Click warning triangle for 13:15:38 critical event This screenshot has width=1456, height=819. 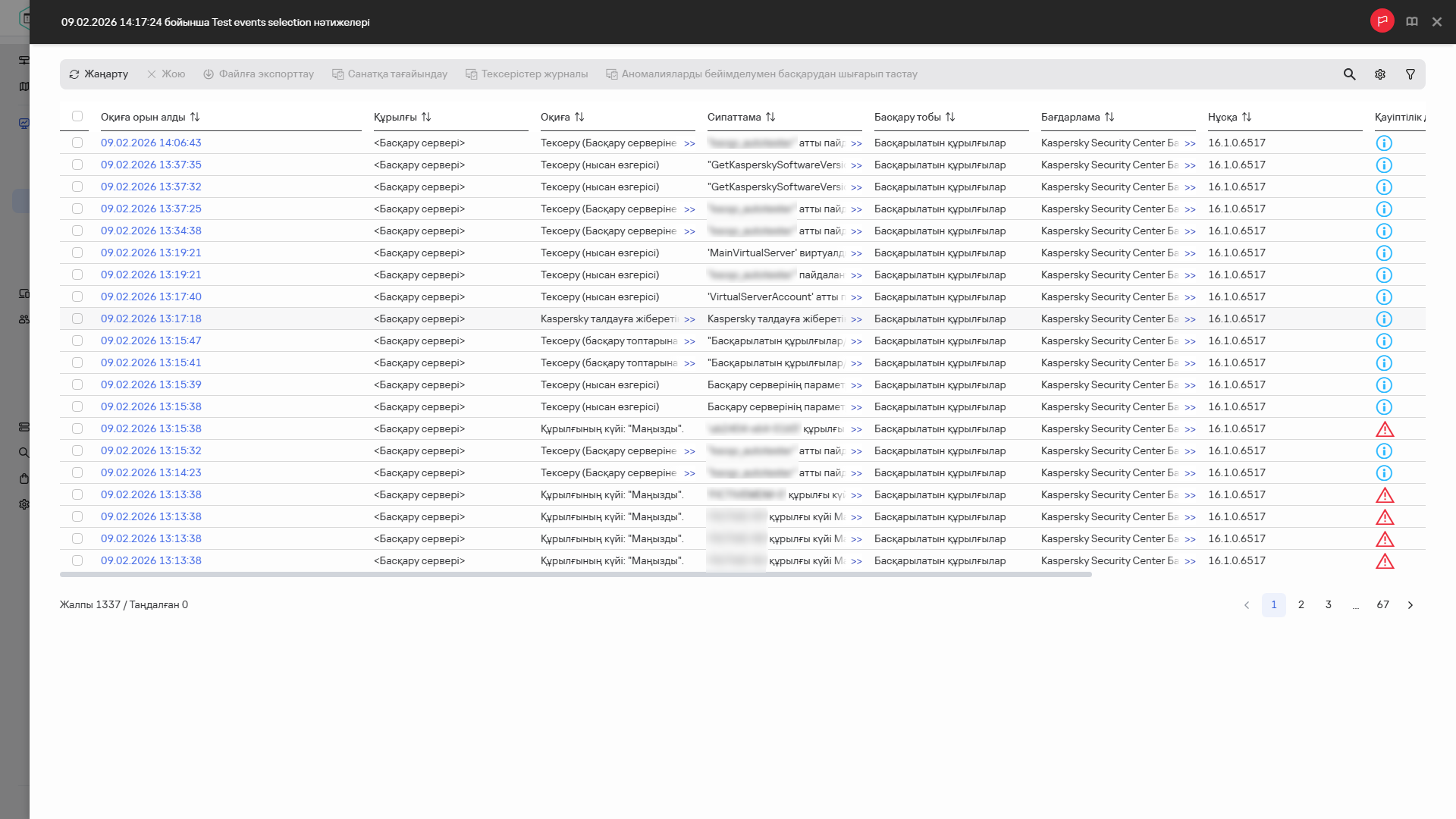click(x=1385, y=429)
